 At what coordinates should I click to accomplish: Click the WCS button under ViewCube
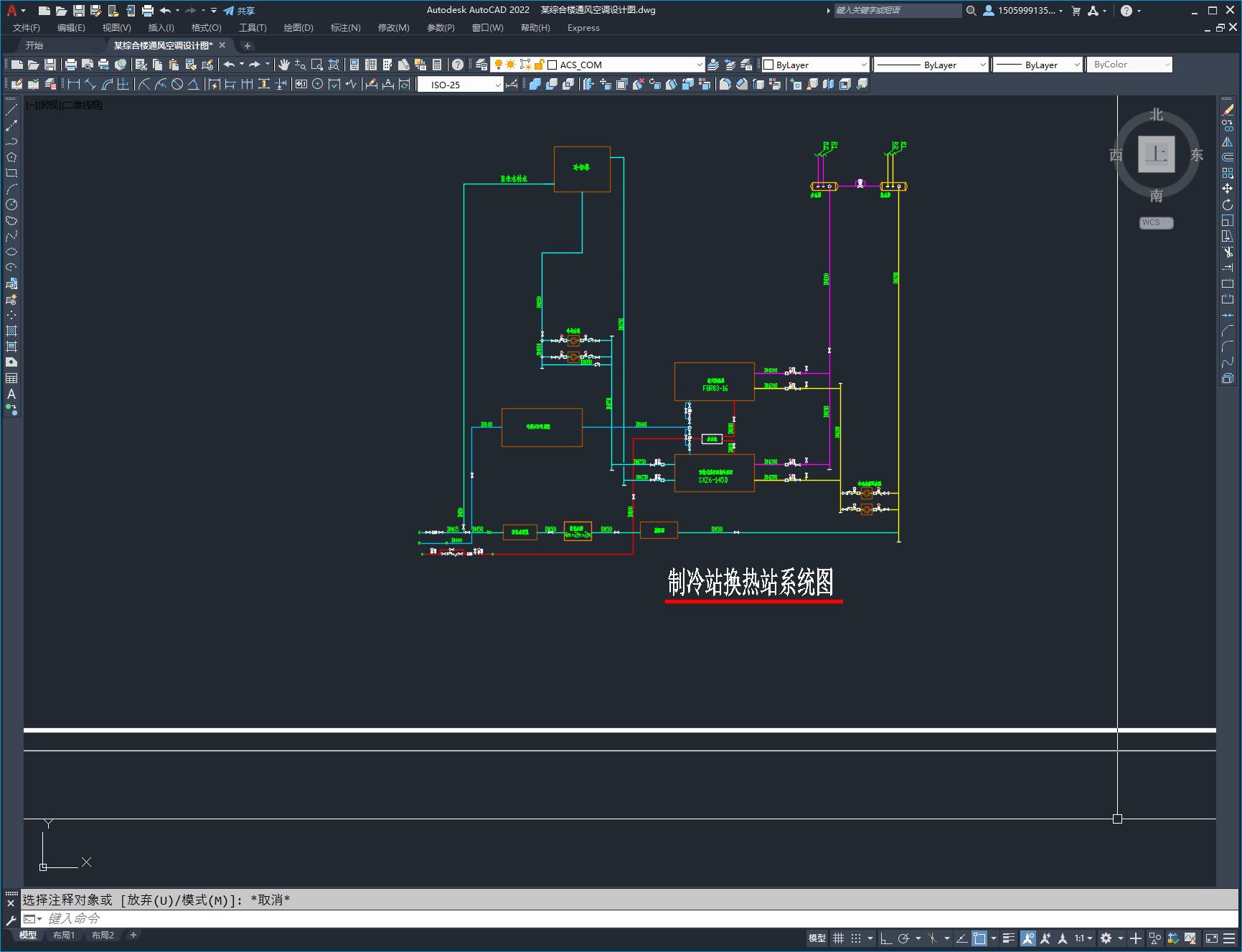tap(1156, 222)
